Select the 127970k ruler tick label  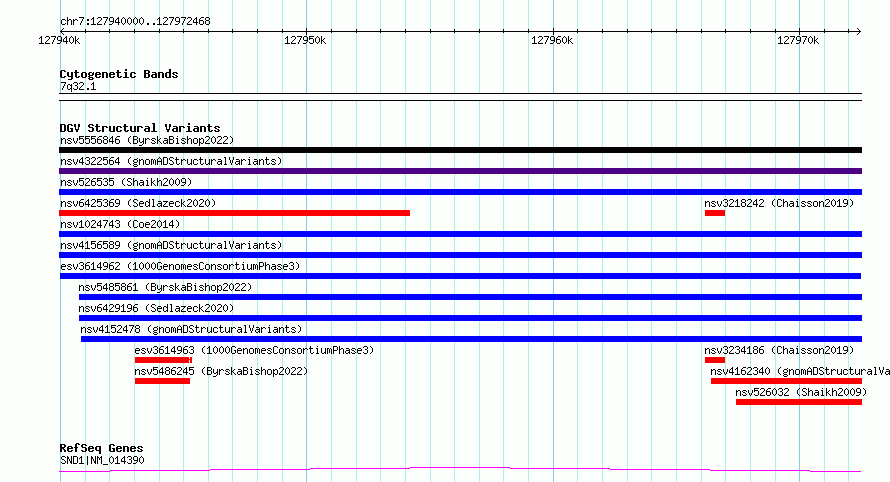click(x=798, y=40)
